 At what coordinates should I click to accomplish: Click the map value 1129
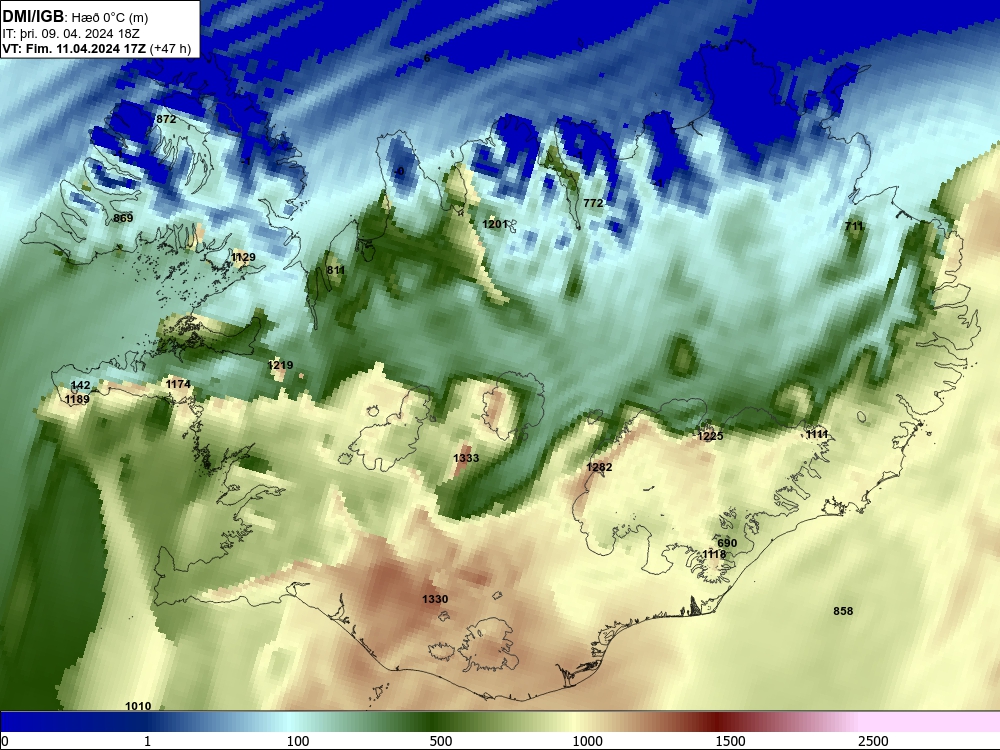244,257
